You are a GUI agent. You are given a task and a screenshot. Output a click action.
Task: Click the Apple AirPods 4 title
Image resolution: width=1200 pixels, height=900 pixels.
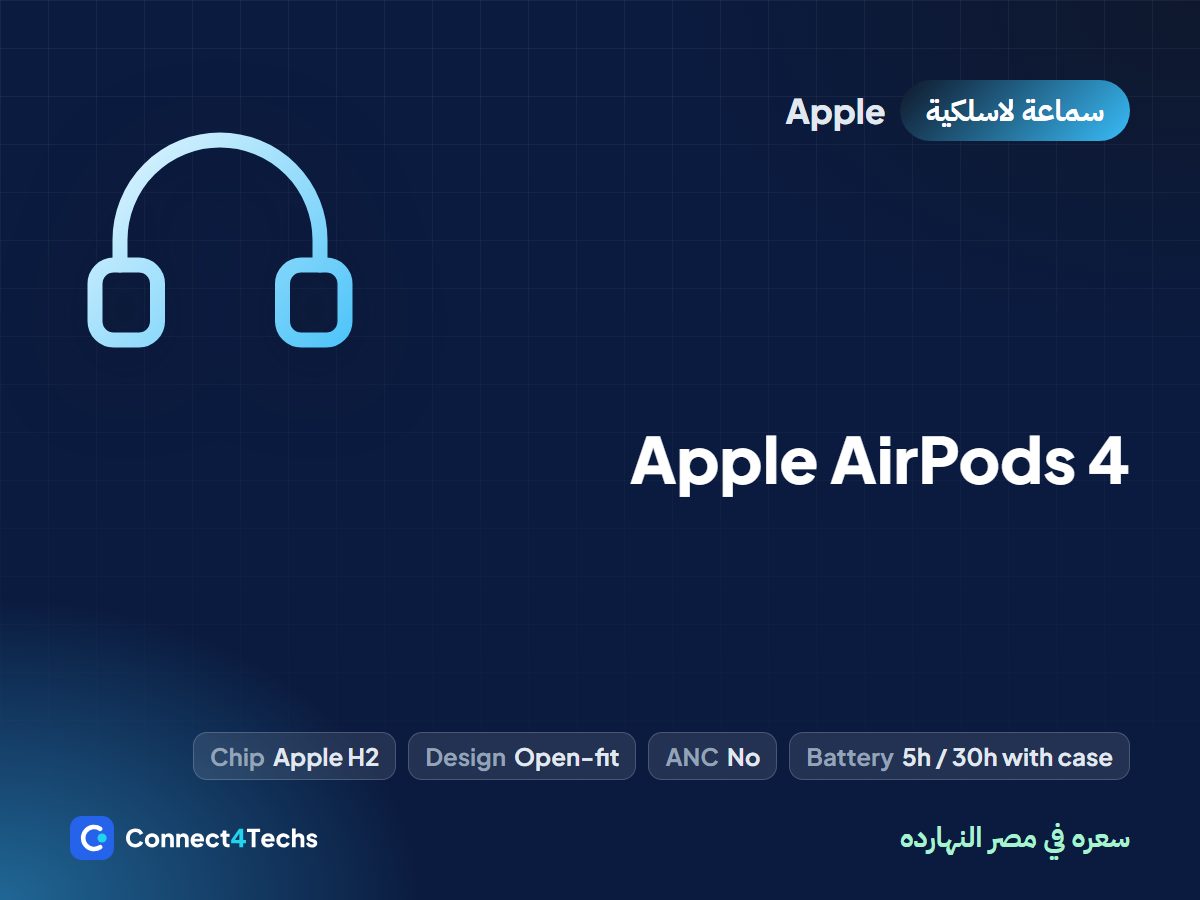pos(879,461)
